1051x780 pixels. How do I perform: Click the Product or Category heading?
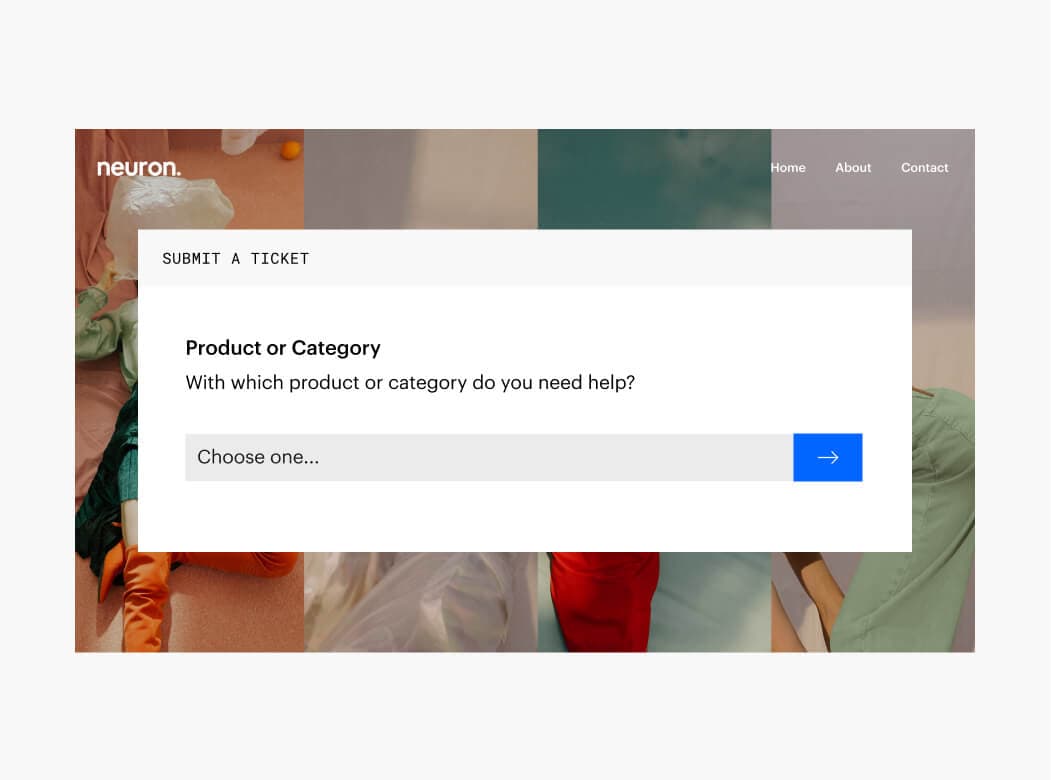tap(283, 348)
